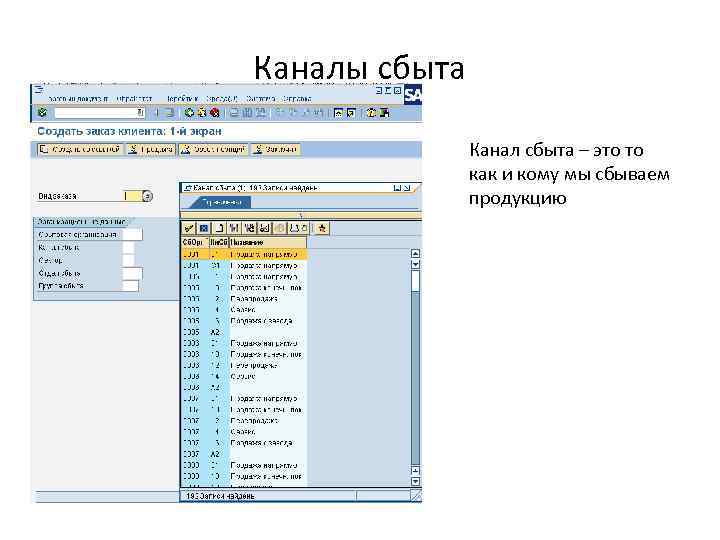This screenshot has width=720, height=540.
Task: Click the blue Cancel icon in popup toolbar
Action: pos(204,228)
